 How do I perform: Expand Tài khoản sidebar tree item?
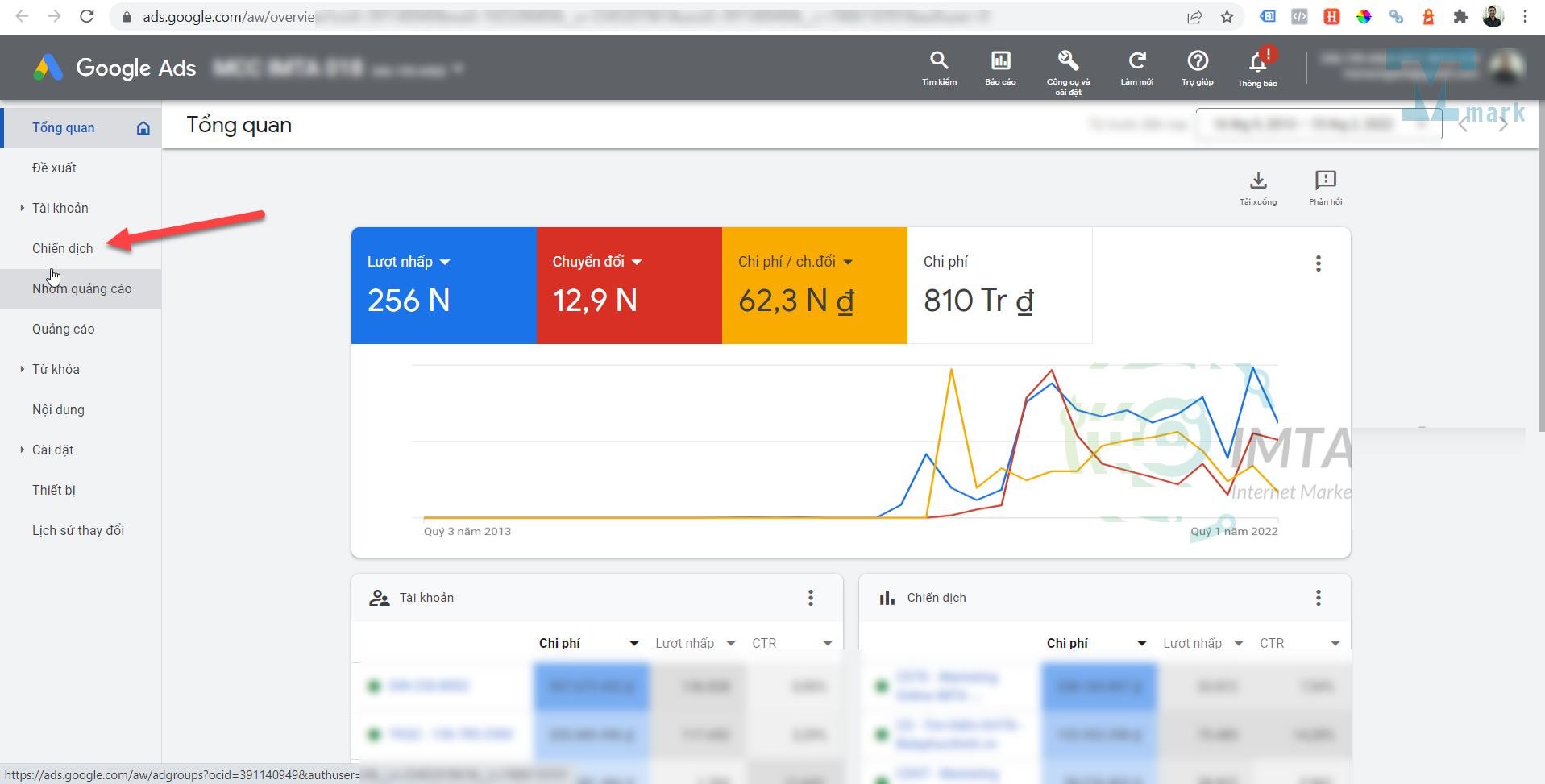(22, 208)
